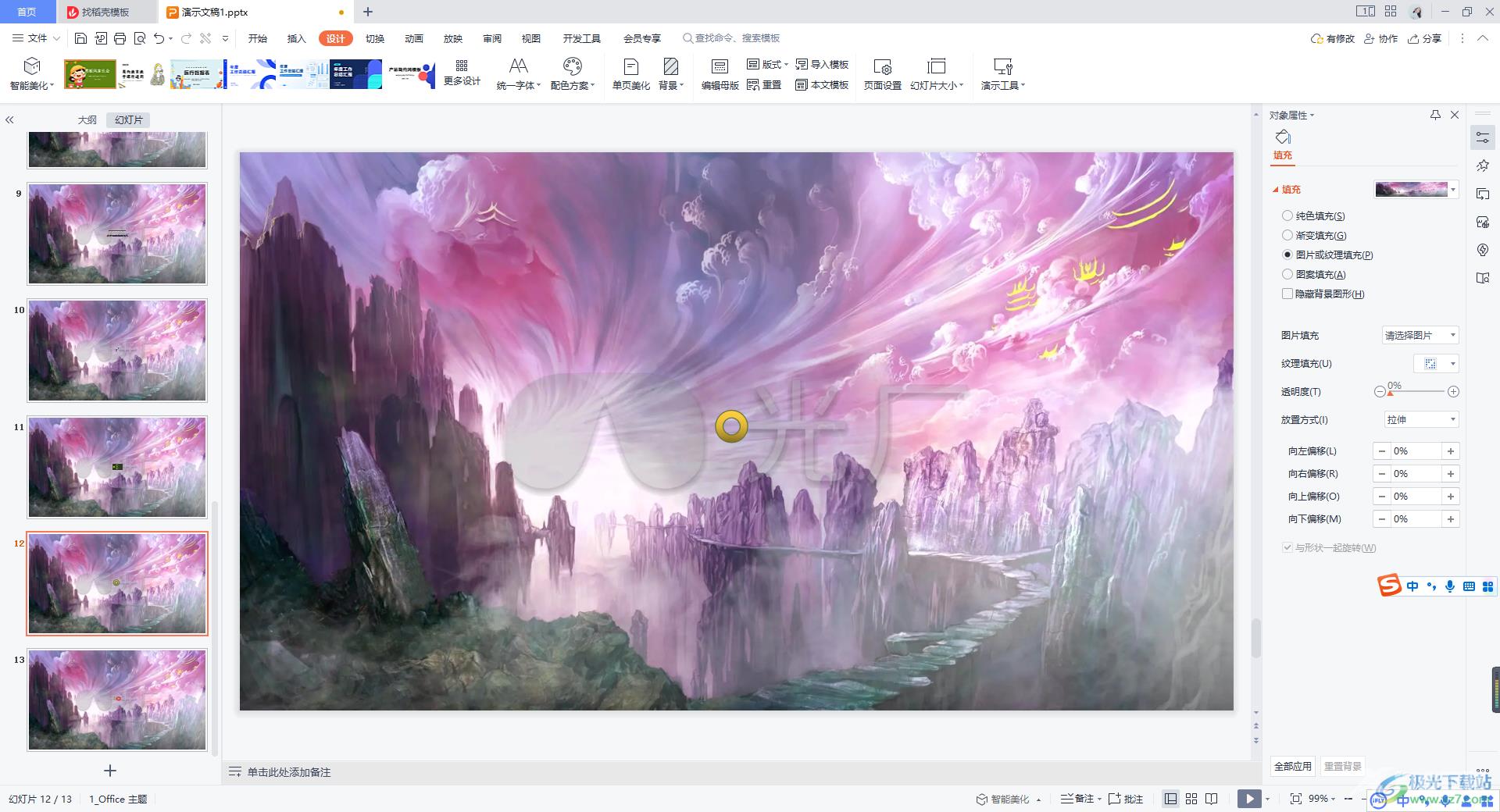
Task: Click 更多设计 more designs grid icon
Action: pos(462,73)
